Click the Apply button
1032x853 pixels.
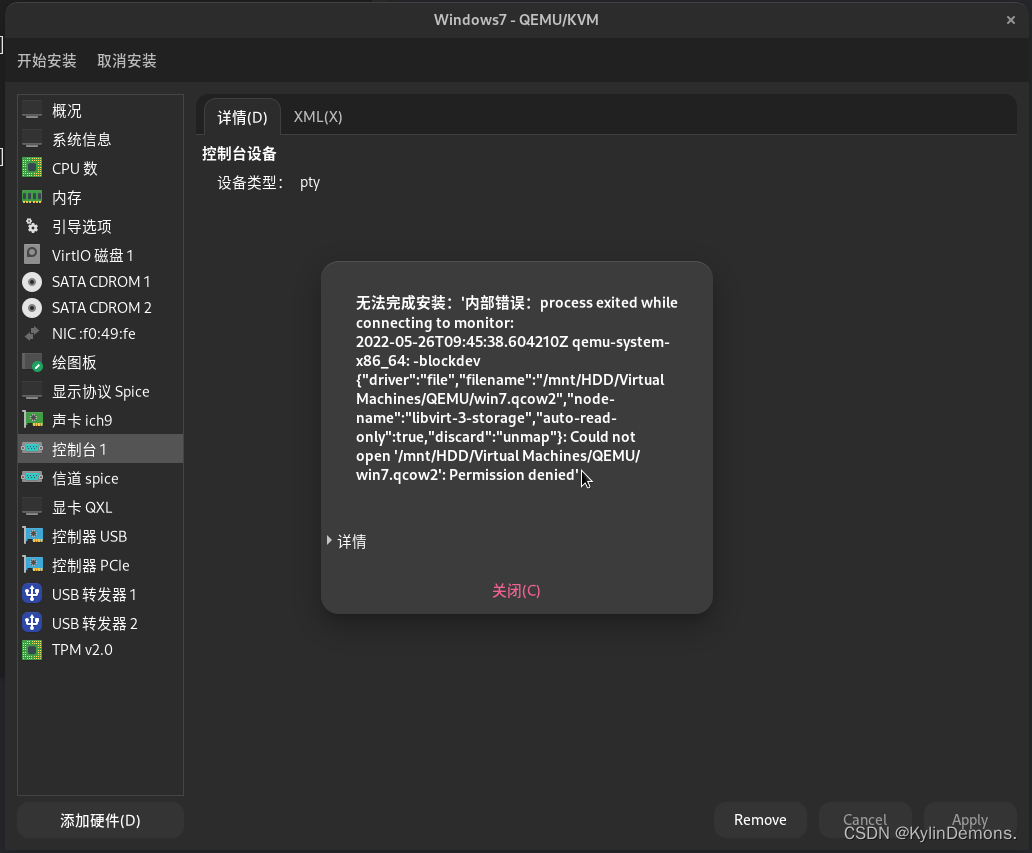[x=970, y=820]
